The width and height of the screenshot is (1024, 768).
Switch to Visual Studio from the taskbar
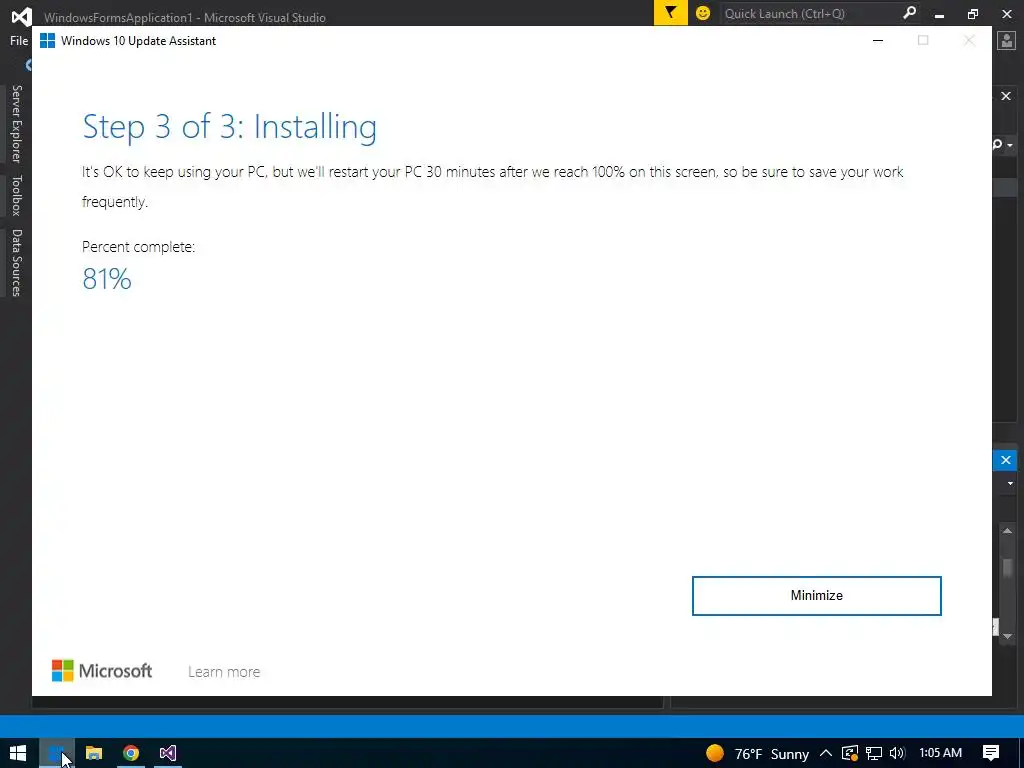pos(168,753)
